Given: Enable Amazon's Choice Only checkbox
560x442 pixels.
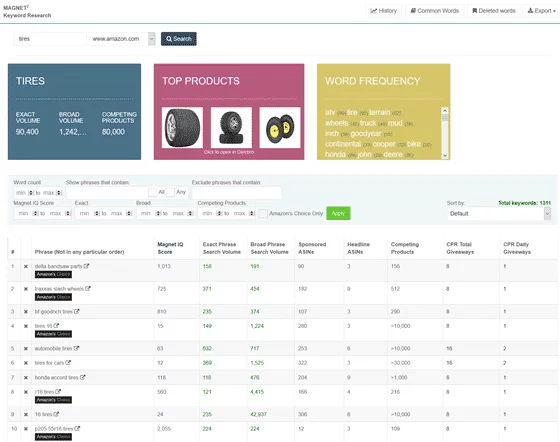Looking at the screenshot, I should tap(263, 214).
